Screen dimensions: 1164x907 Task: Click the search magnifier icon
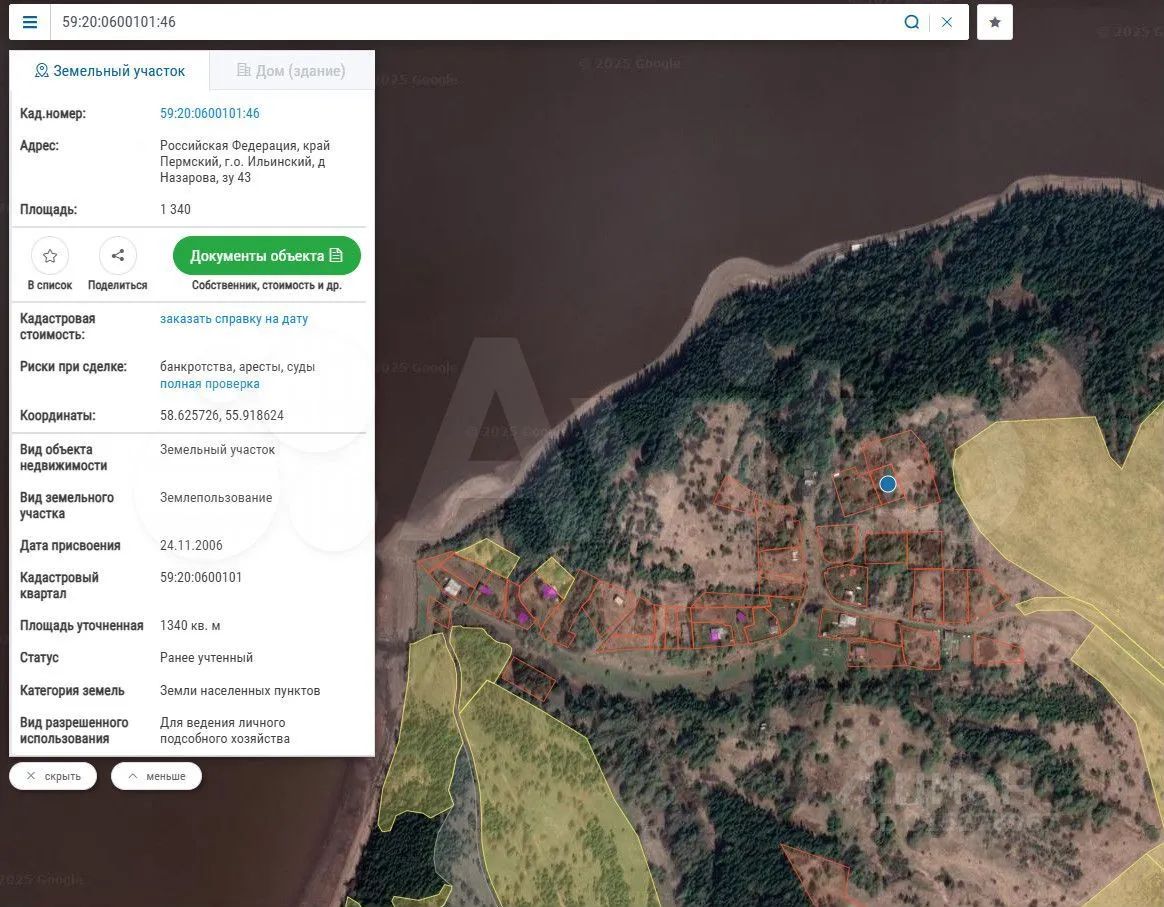(x=911, y=22)
